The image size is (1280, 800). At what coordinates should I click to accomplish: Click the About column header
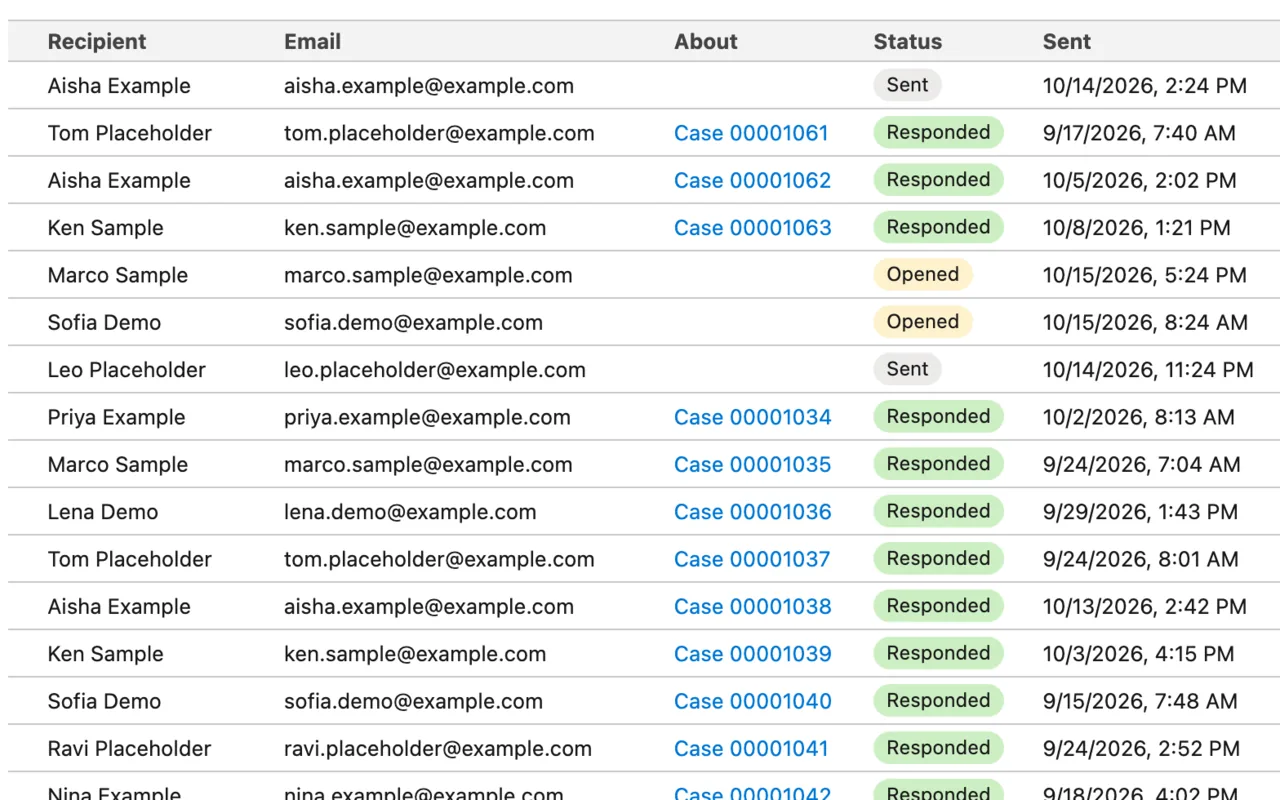pos(706,42)
